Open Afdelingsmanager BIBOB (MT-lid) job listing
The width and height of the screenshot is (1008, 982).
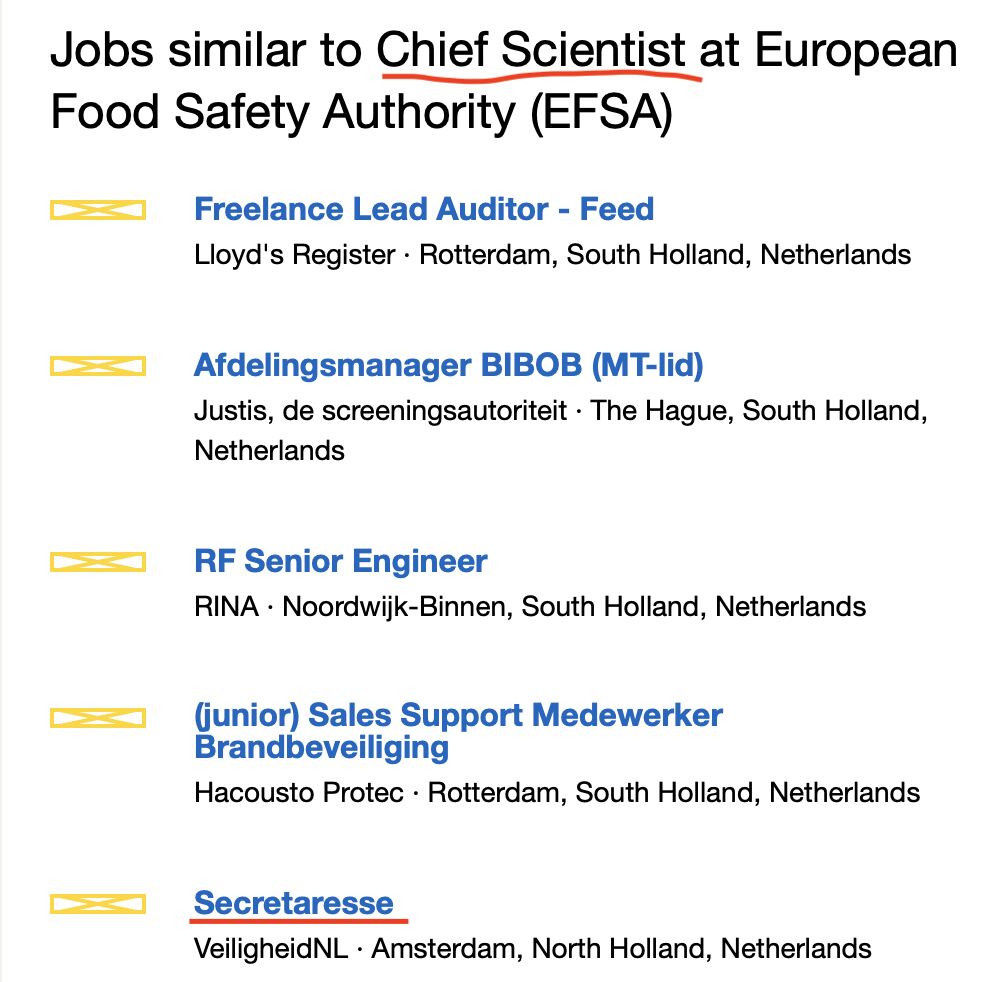[x=449, y=366]
